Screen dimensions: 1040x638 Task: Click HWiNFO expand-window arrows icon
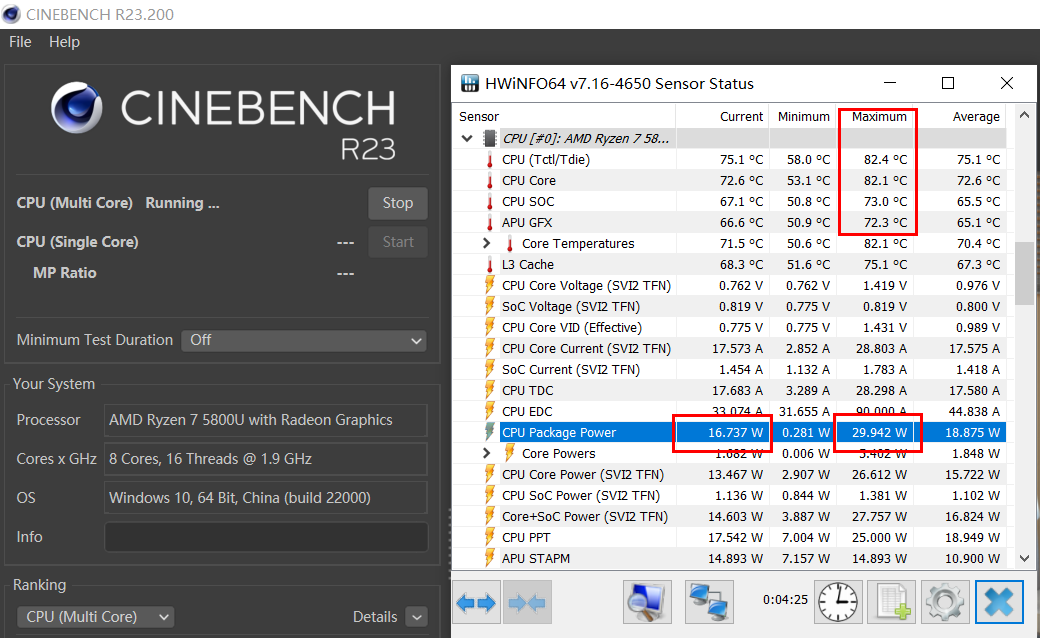[x=476, y=602]
